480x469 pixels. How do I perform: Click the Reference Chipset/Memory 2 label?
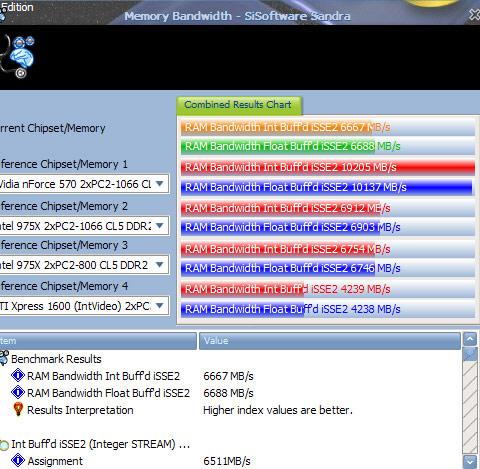coord(64,206)
